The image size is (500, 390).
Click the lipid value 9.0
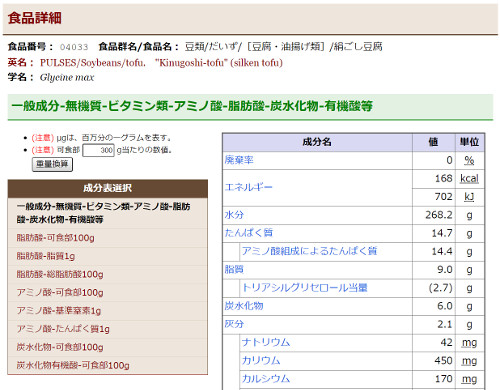click(x=445, y=269)
